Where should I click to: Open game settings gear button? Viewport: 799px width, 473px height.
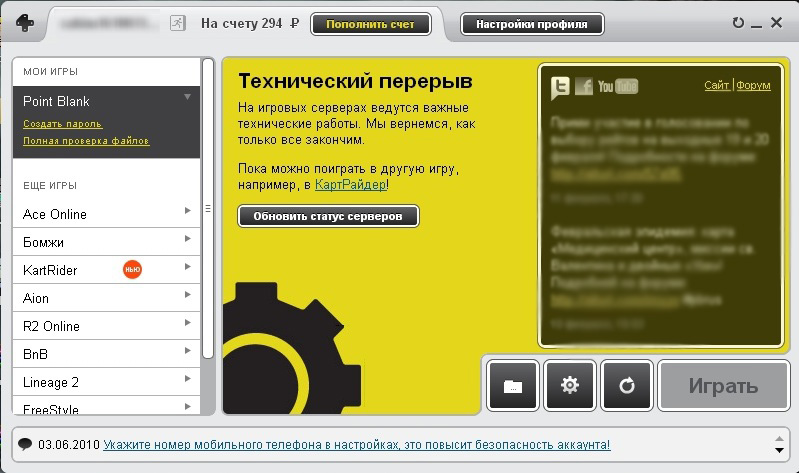pos(570,386)
